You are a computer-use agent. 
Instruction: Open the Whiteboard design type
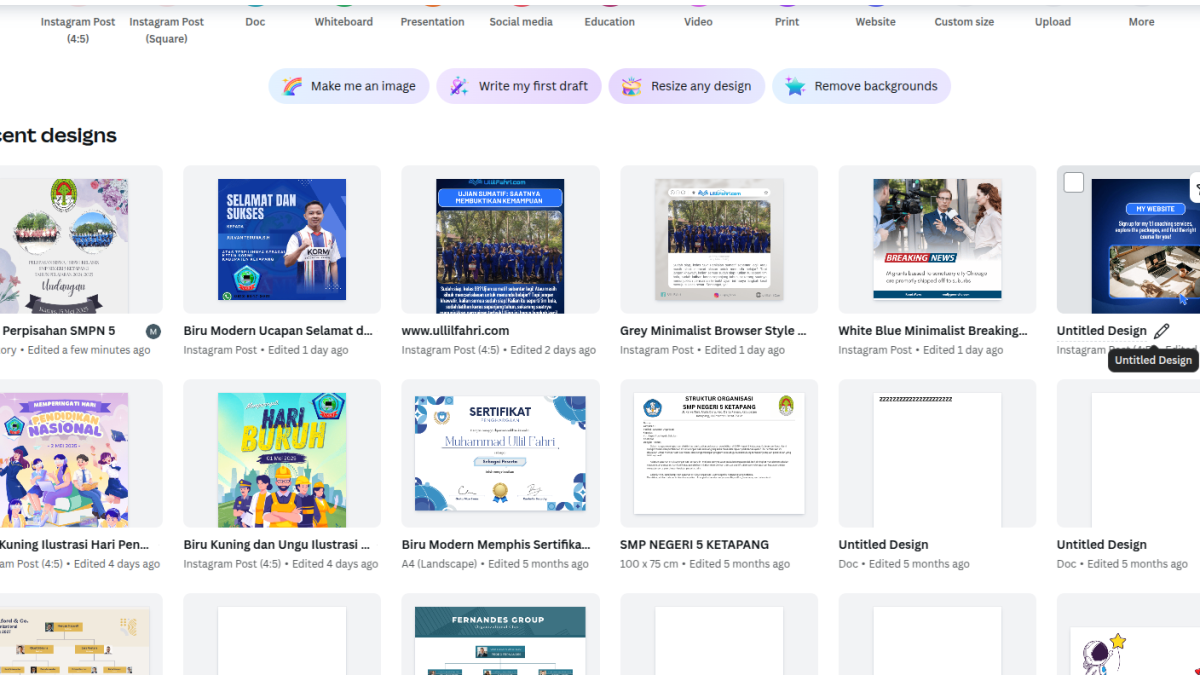pyautogui.click(x=344, y=22)
